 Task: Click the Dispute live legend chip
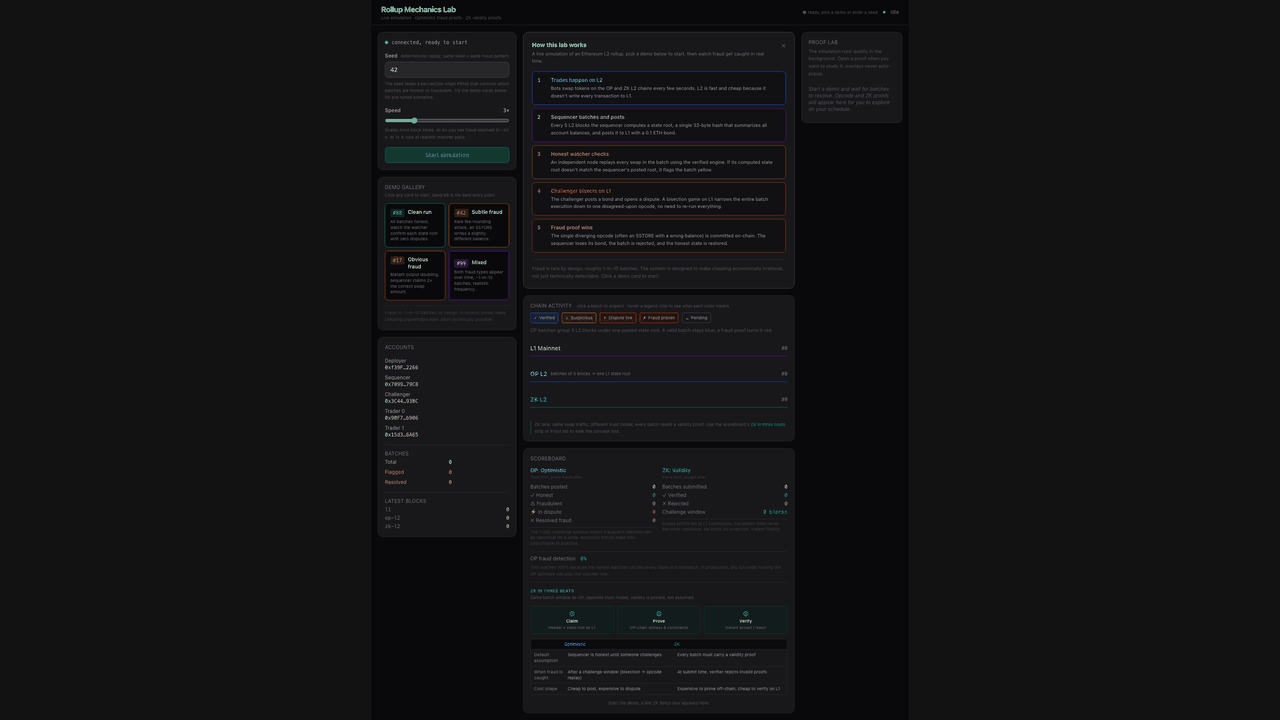(618, 318)
